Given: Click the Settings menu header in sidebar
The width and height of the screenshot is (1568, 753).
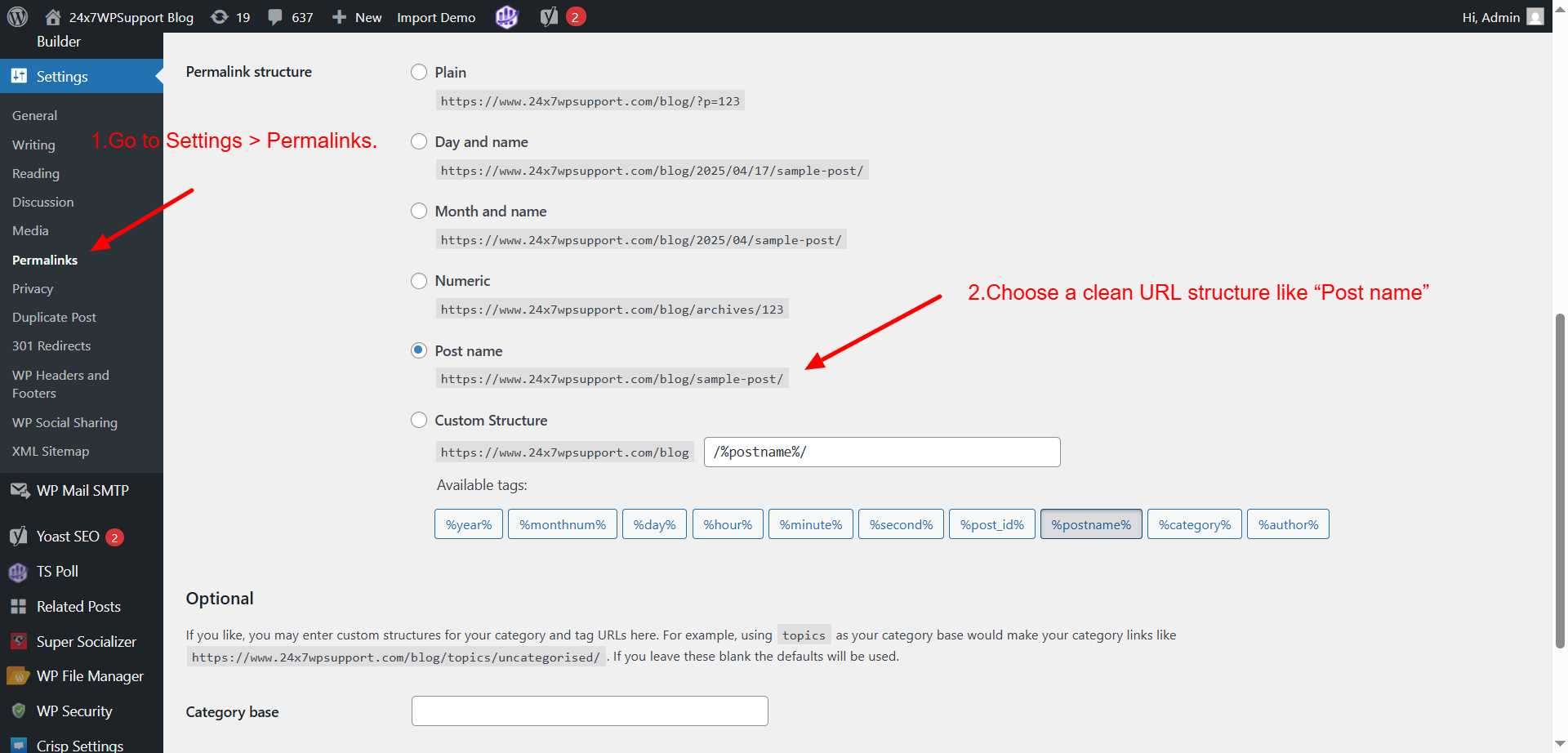Looking at the screenshot, I should tap(82, 76).
